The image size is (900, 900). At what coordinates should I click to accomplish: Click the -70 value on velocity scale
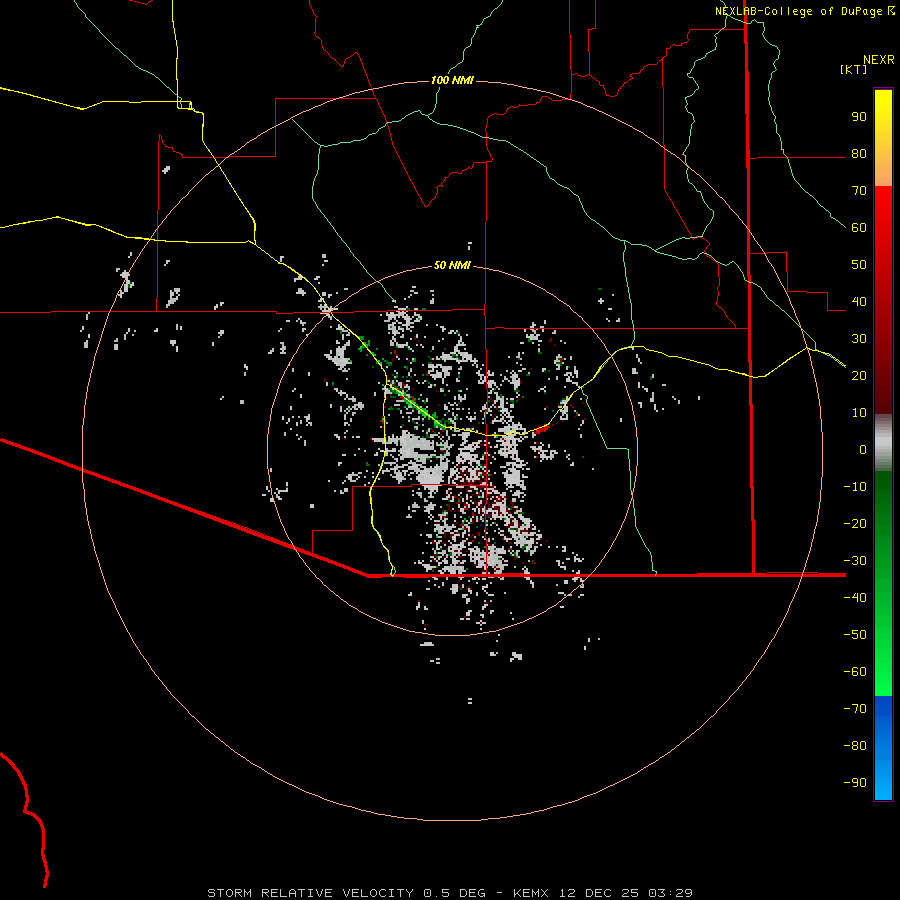855,708
